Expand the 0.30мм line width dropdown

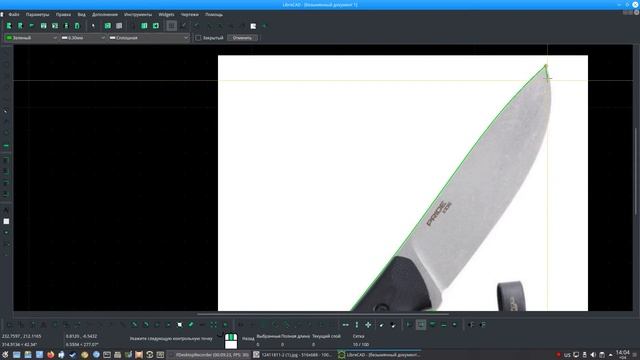pos(83,38)
